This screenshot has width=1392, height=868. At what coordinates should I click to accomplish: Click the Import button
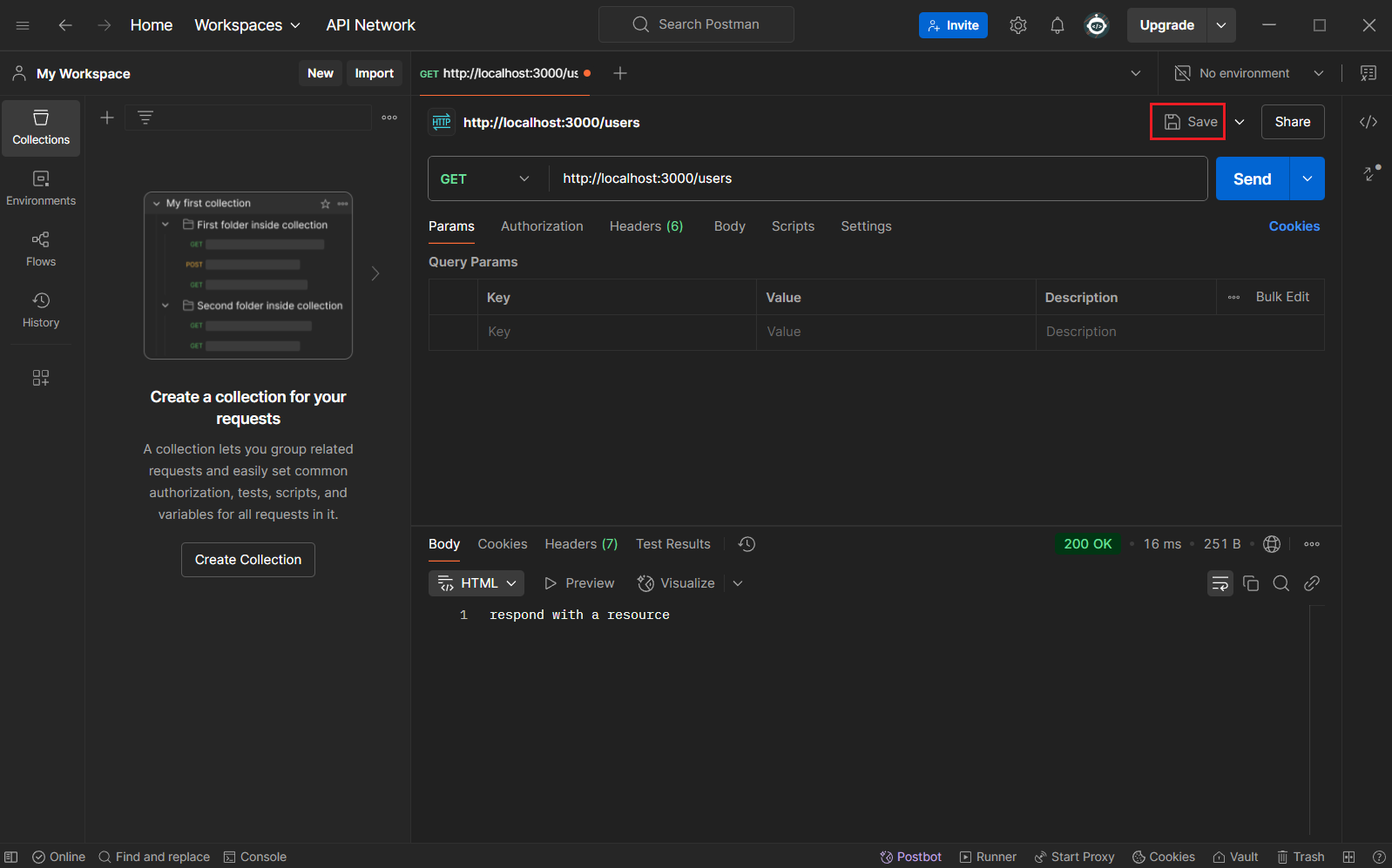pos(375,73)
